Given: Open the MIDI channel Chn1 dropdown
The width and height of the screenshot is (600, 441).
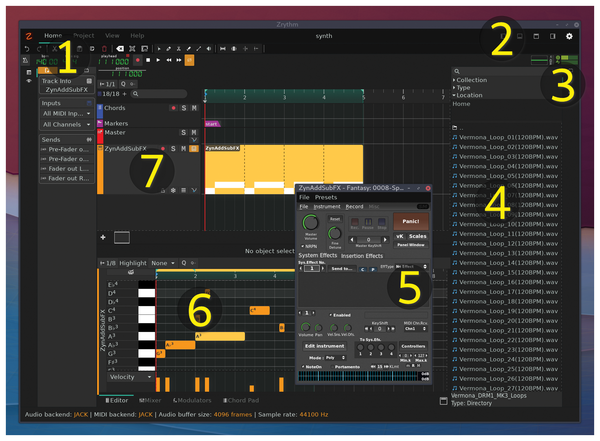Looking at the screenshot, I should 415,328.
